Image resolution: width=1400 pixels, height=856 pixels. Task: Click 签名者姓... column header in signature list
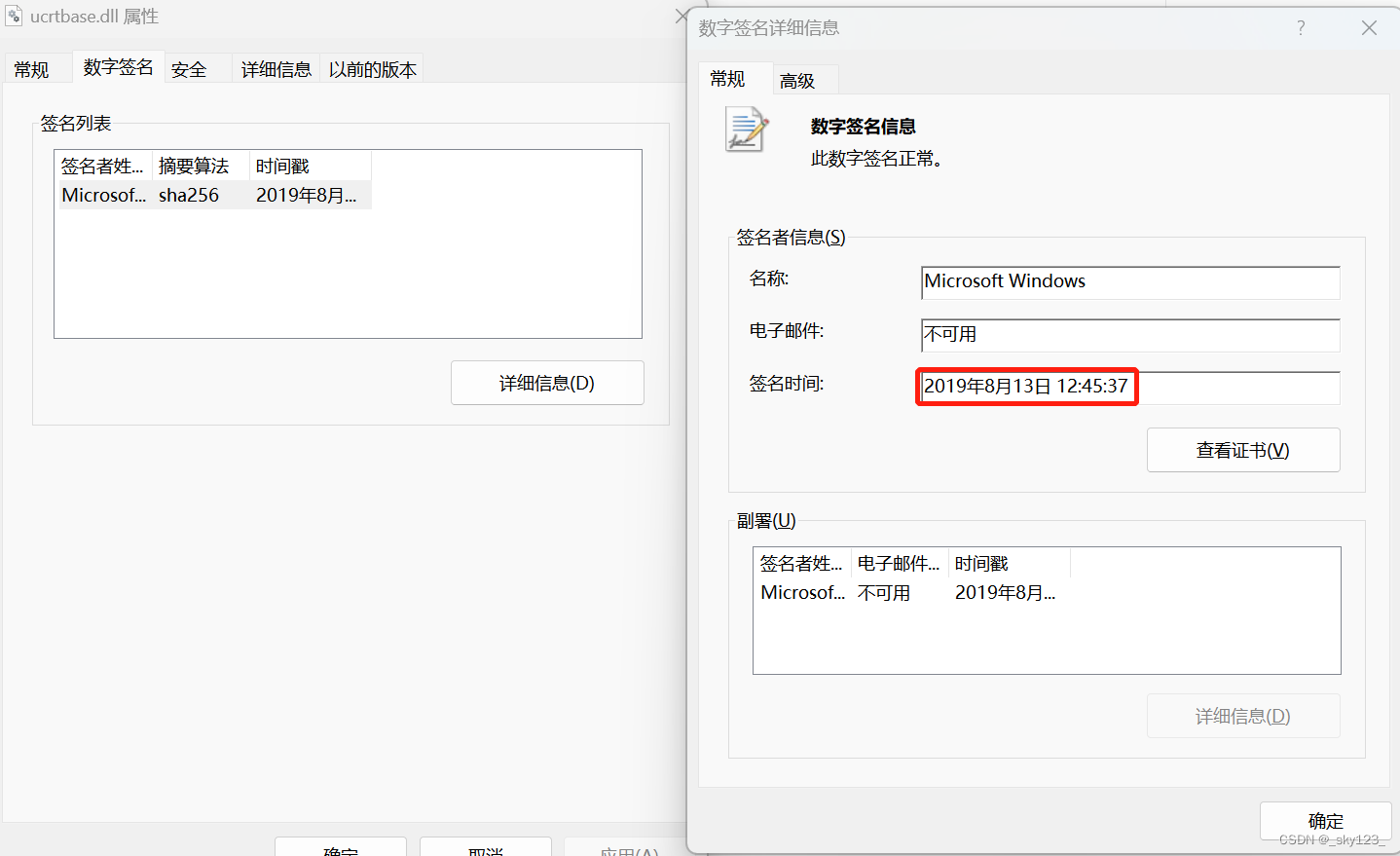[103, 166]
